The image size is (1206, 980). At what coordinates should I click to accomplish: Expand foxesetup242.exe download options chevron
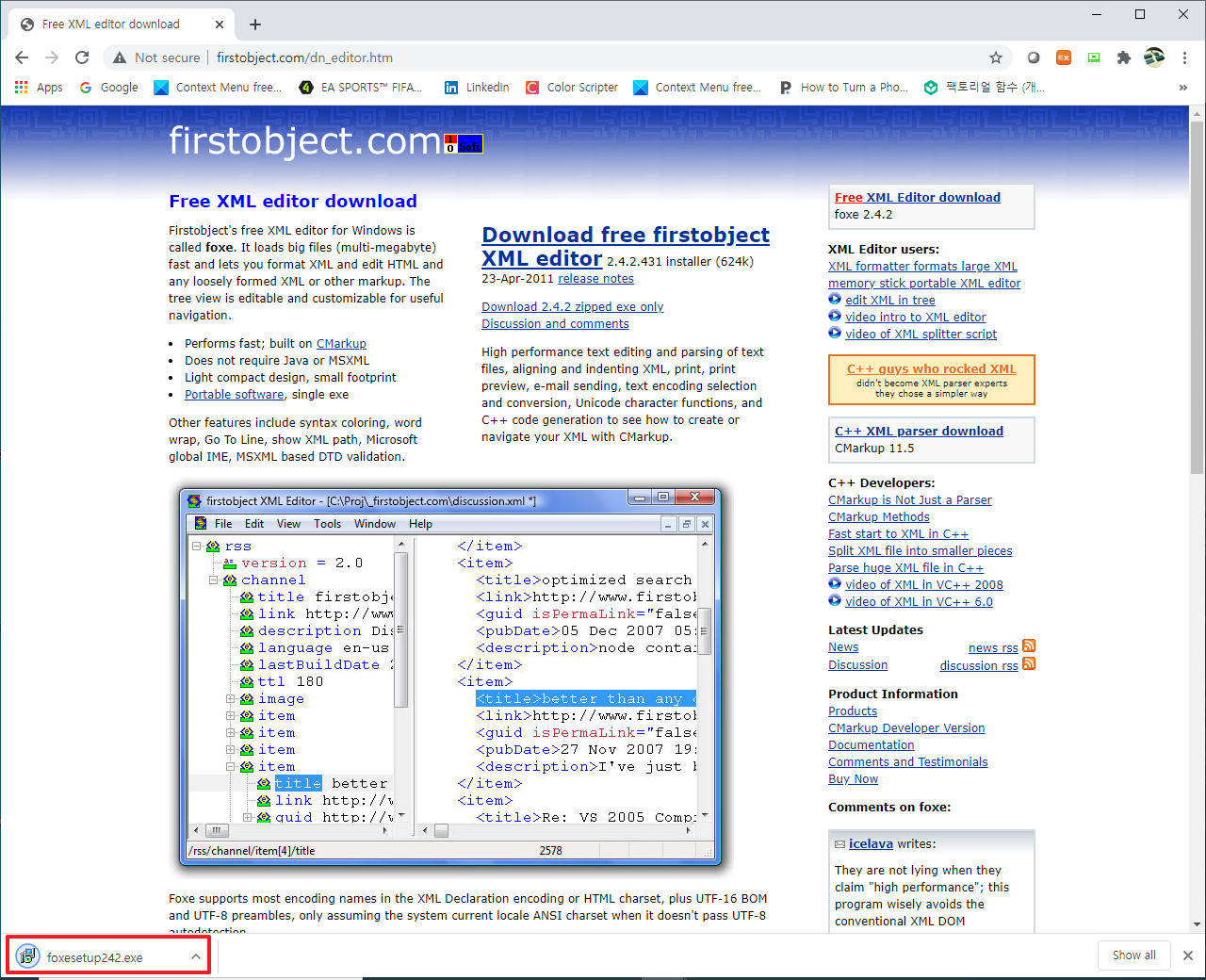click(x=195, y=957)
